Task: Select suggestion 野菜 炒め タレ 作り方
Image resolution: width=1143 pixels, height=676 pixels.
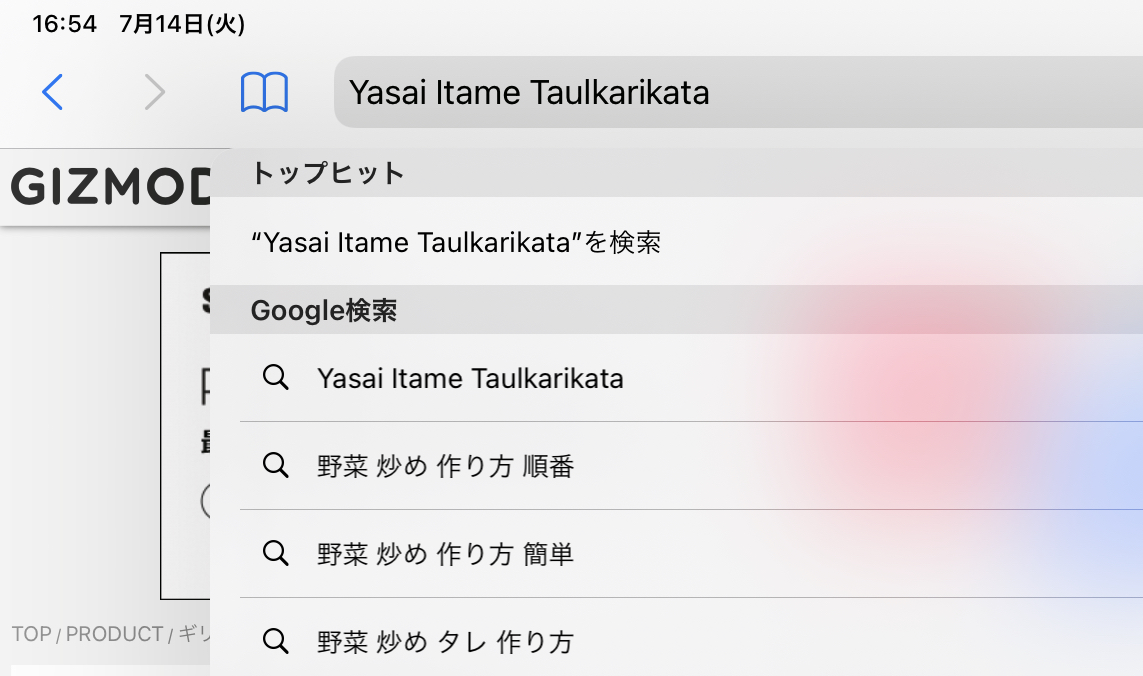Action: point(691,637)
